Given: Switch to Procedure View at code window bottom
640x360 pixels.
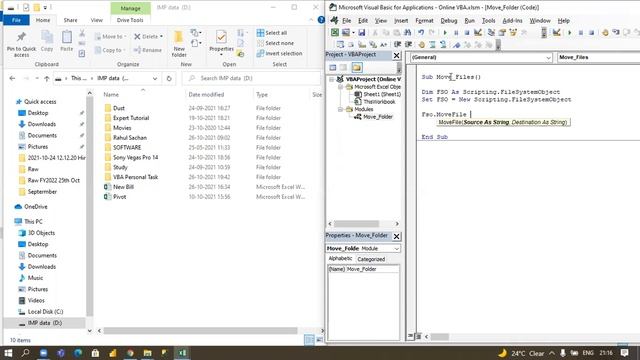Looking at the screenshot, I should pyautogui.click(x=411, y=336).
